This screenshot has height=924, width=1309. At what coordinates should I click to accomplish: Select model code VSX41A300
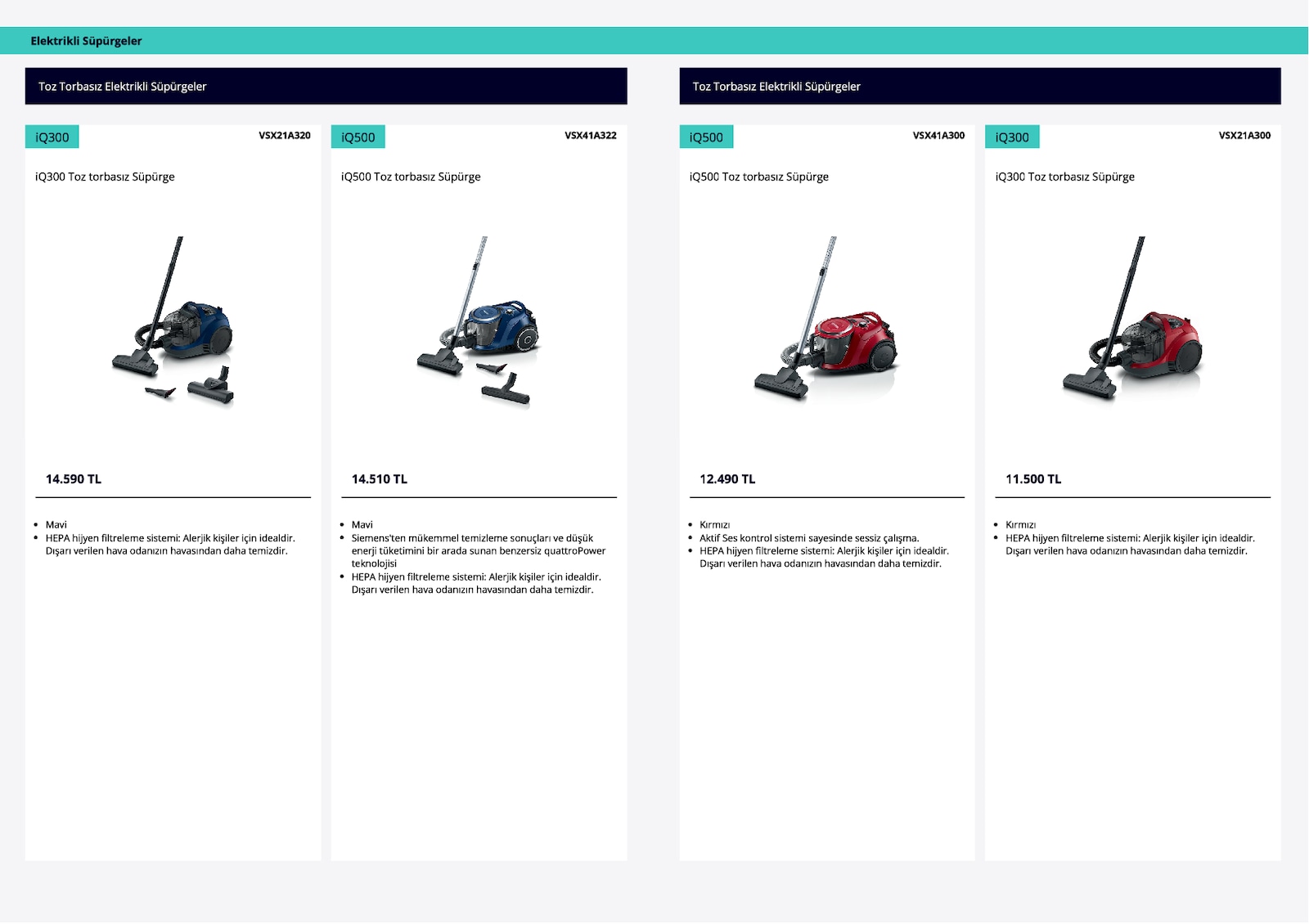pyautogui.click(x=939, y=136)
